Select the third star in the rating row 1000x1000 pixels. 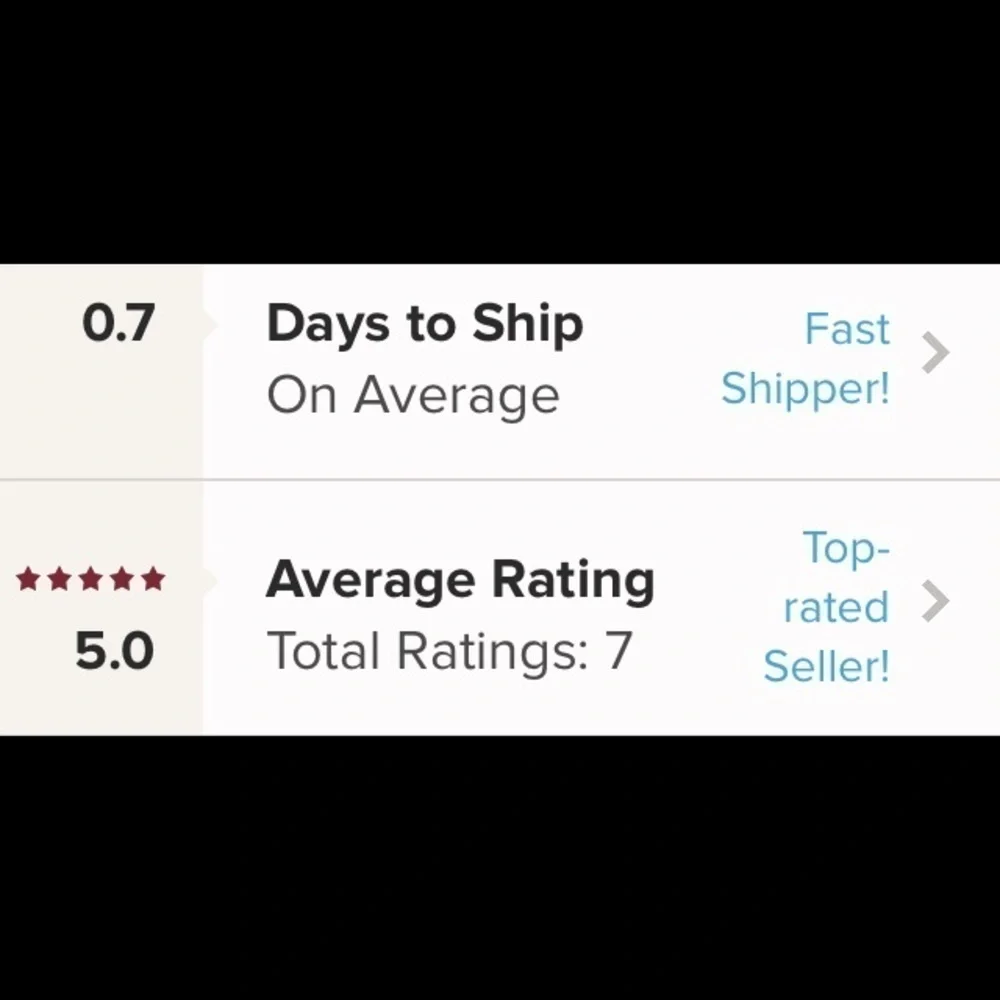pyautogui.click(x=90, y=580)
